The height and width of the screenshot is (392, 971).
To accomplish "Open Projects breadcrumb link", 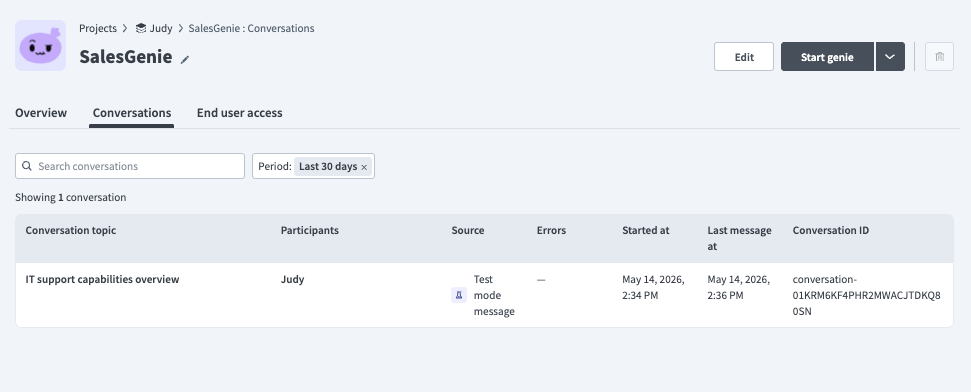I will point(98,28).
